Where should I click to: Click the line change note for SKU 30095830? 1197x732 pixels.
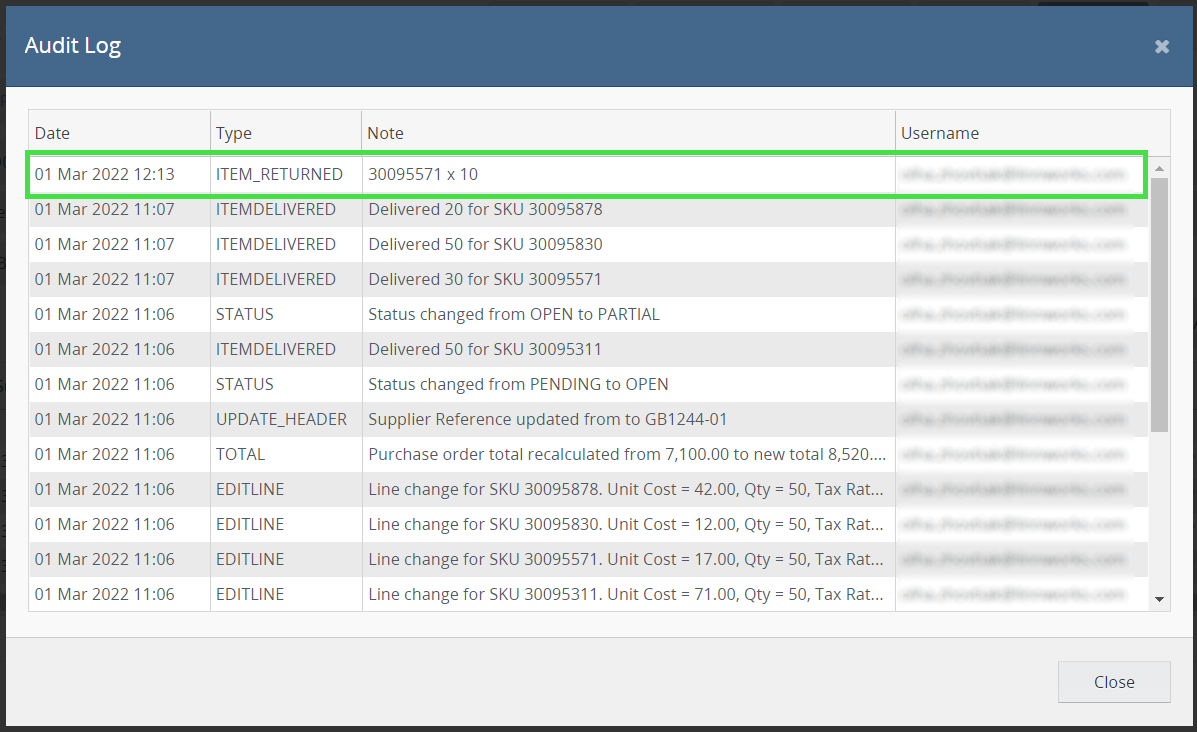[x=626, y=525]
